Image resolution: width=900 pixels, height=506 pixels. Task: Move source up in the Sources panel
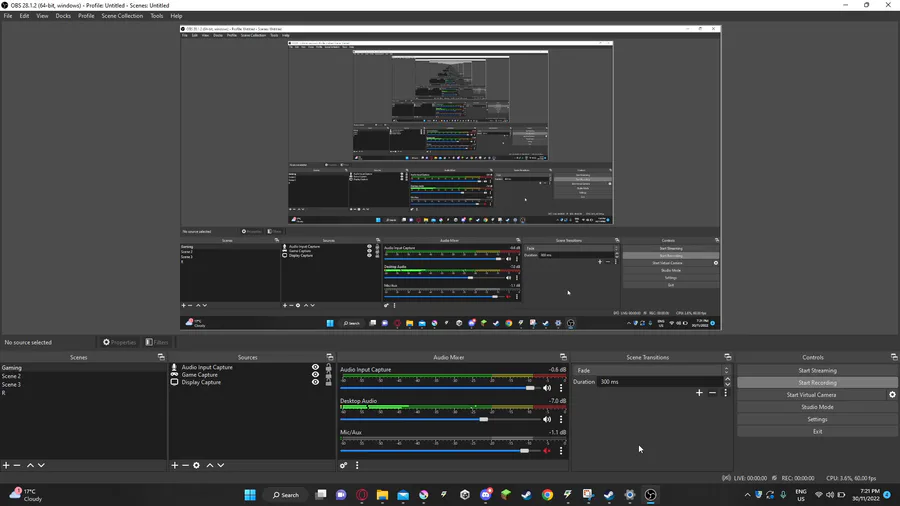click(x=210, y=465)
